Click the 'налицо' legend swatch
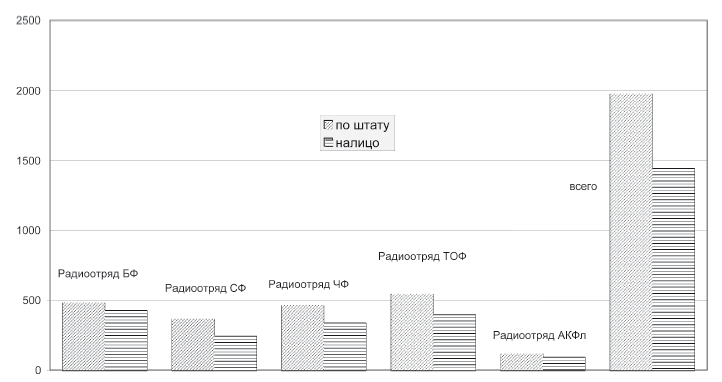The width and height of the screenshot is (722, 382). (x=328, y=143)
